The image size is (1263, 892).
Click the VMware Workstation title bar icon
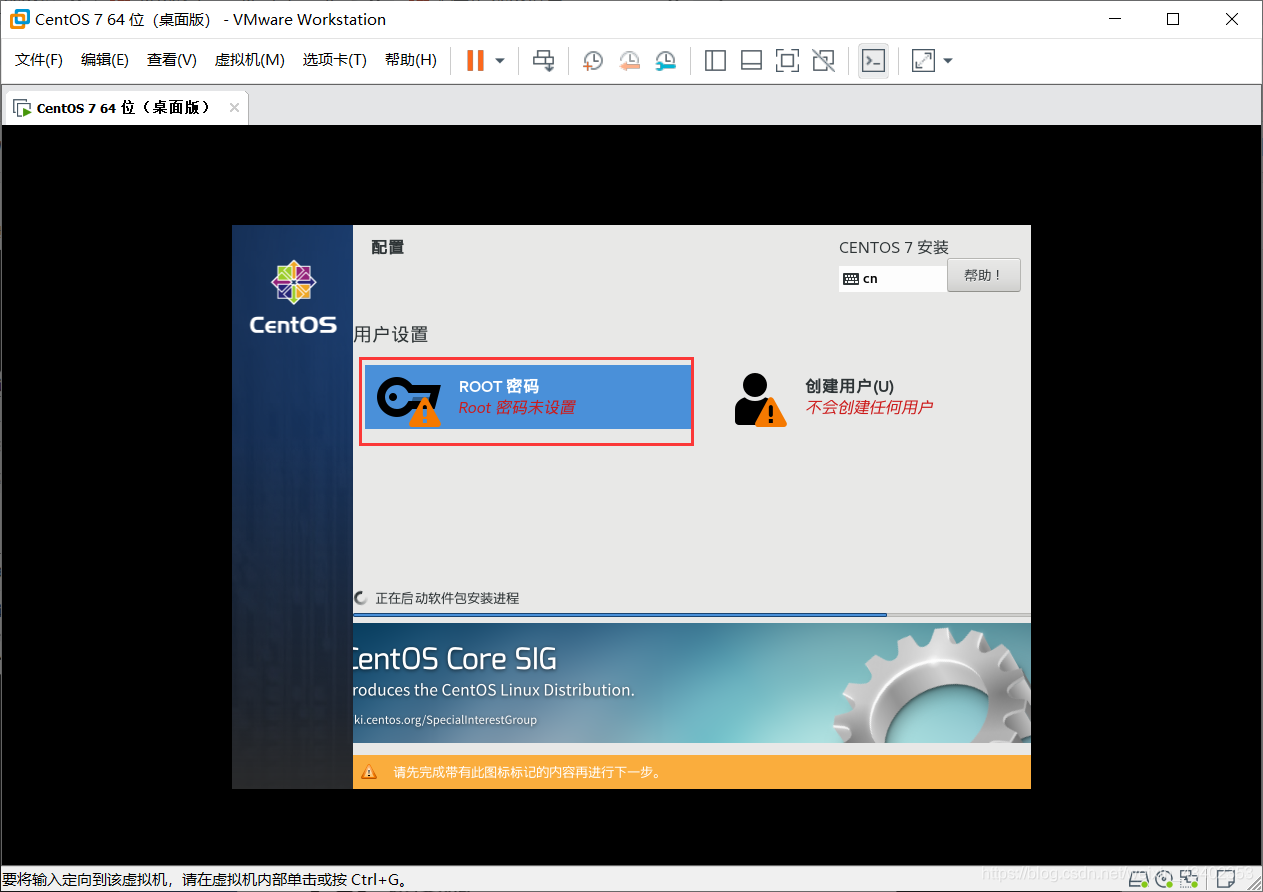point(19,19)
